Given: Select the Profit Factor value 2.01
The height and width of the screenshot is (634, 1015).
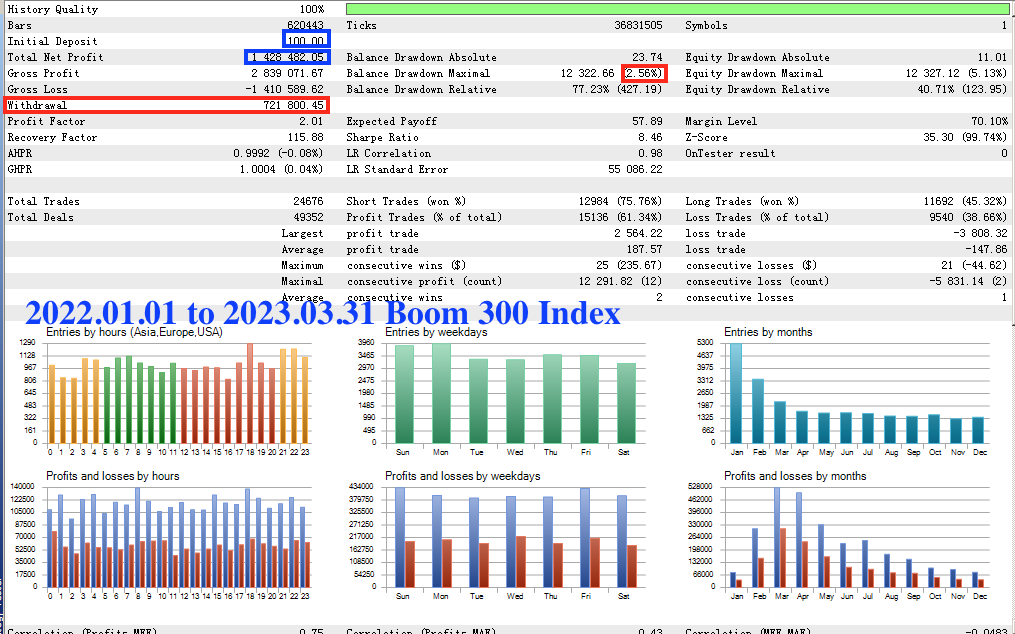Looking at the screenshot, I should [311, 121].
